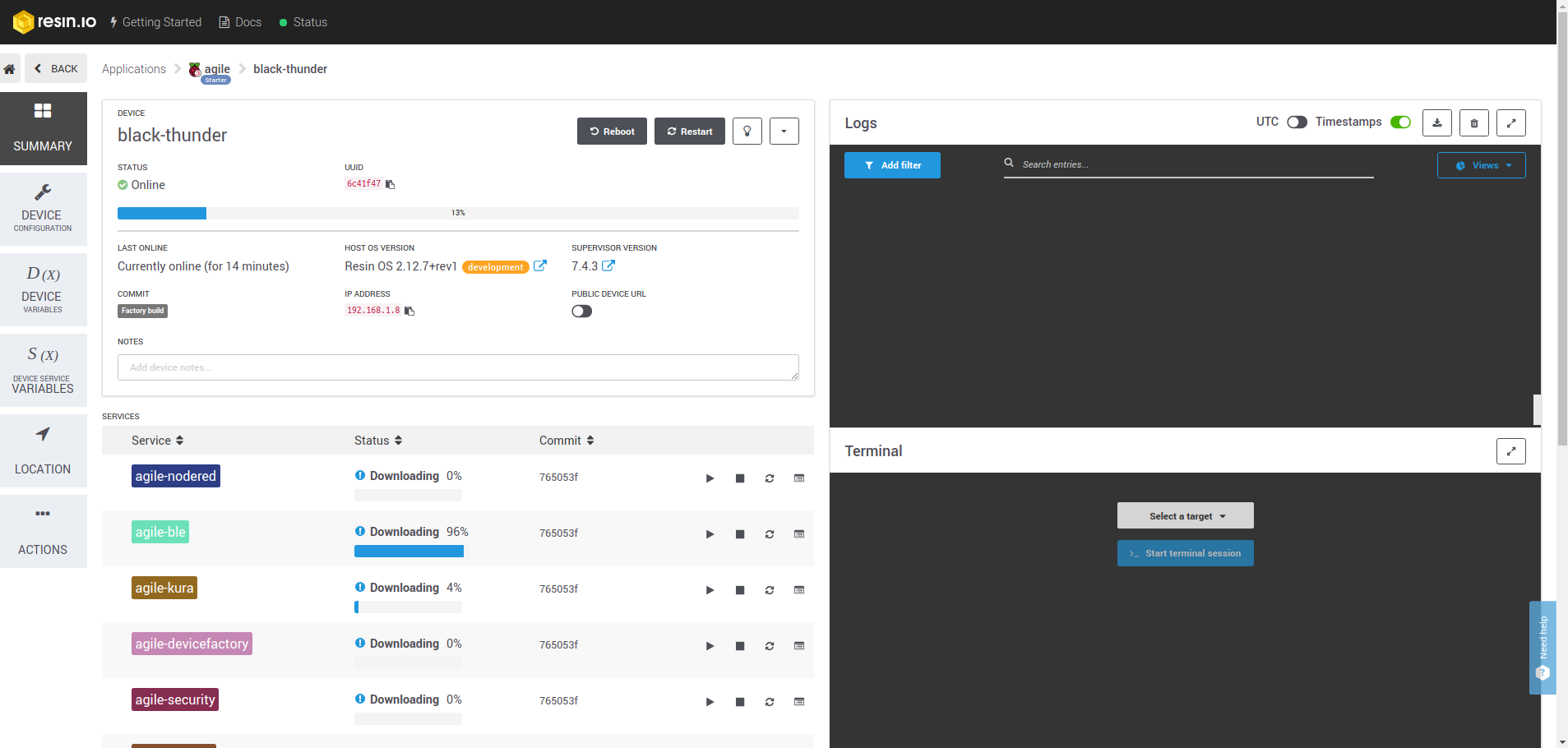Open Device Service Variables sidebar tab
The height and width of the screenshot is (748, 1568).
(43, 370)
